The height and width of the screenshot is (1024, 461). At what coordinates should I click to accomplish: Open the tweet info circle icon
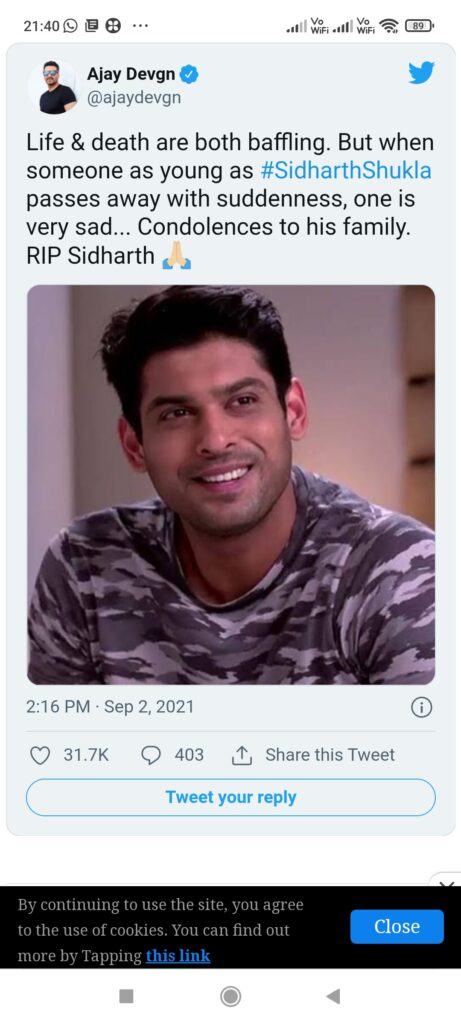[421, 707]
